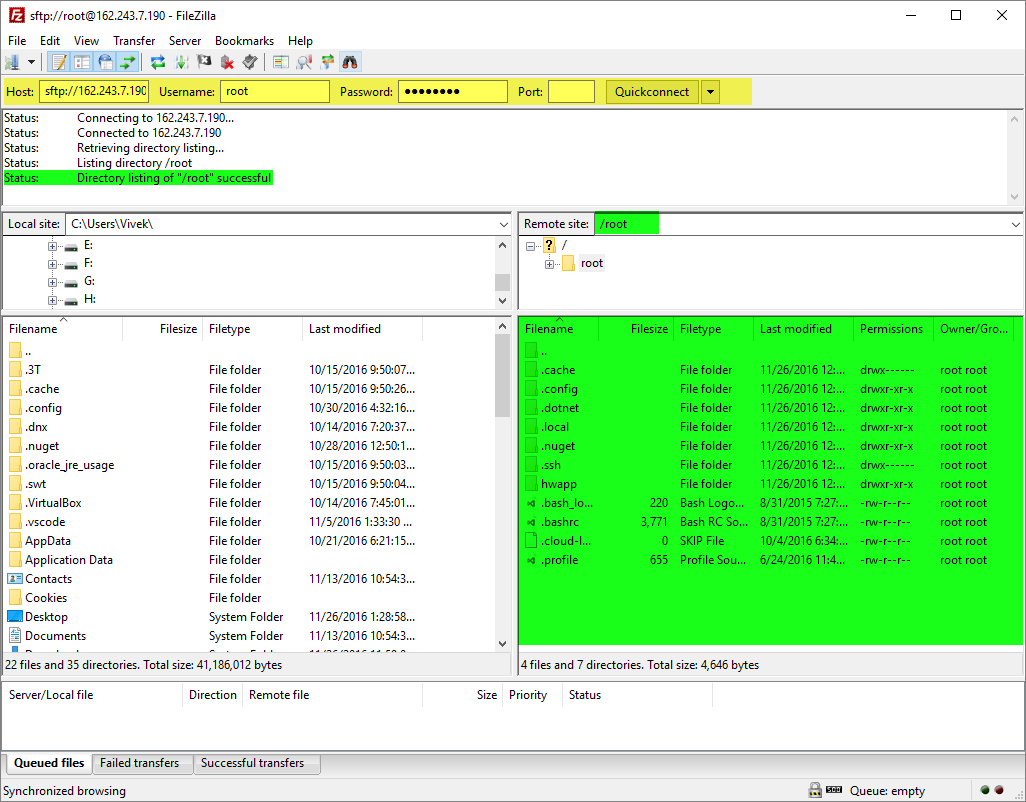Viewport: 1026px width, 802px height.
Task: Toggle transfer queue display
Action: (128, 62)
